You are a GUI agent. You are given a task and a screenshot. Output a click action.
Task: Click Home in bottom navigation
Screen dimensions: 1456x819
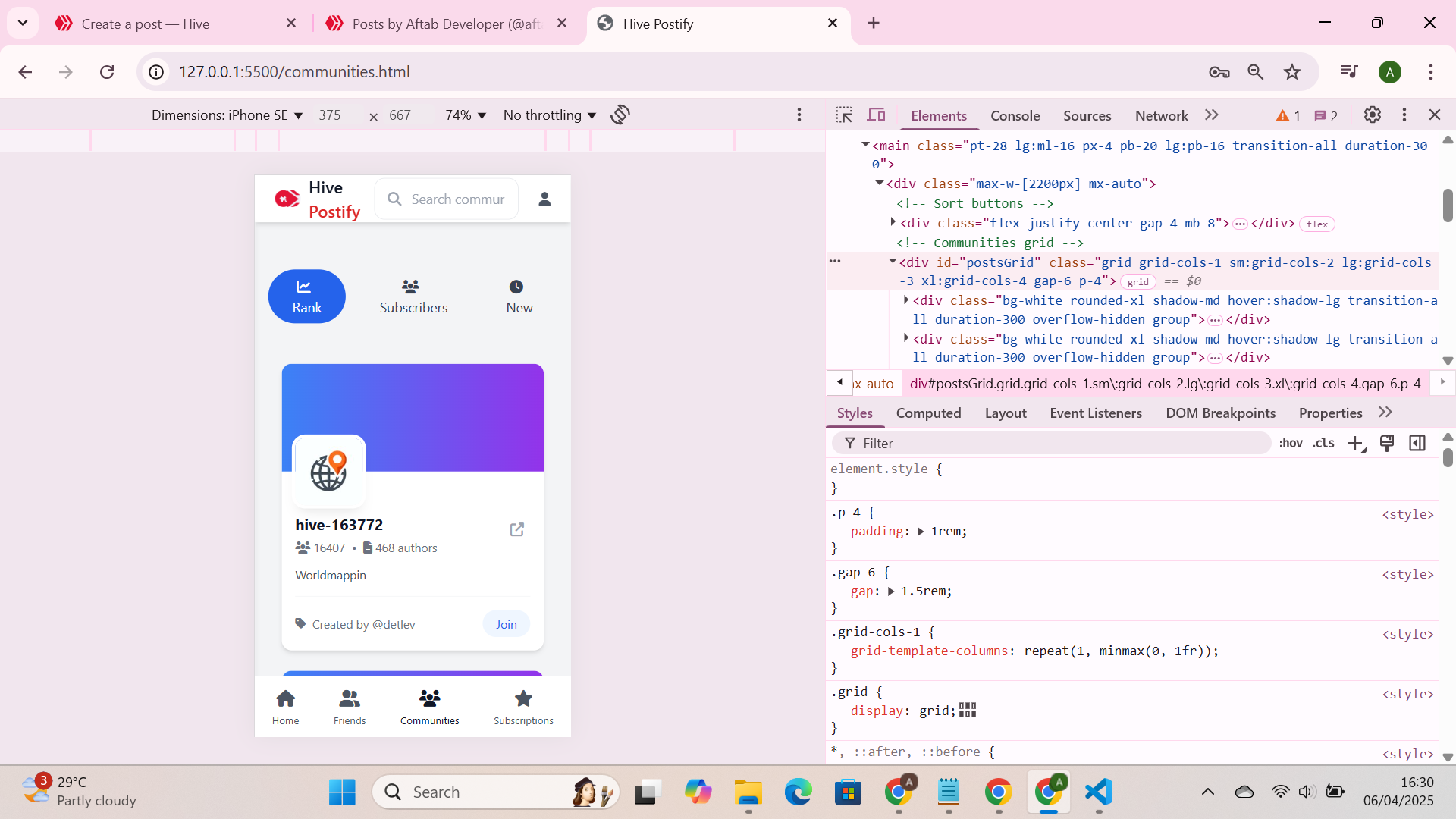coord(286,707)
